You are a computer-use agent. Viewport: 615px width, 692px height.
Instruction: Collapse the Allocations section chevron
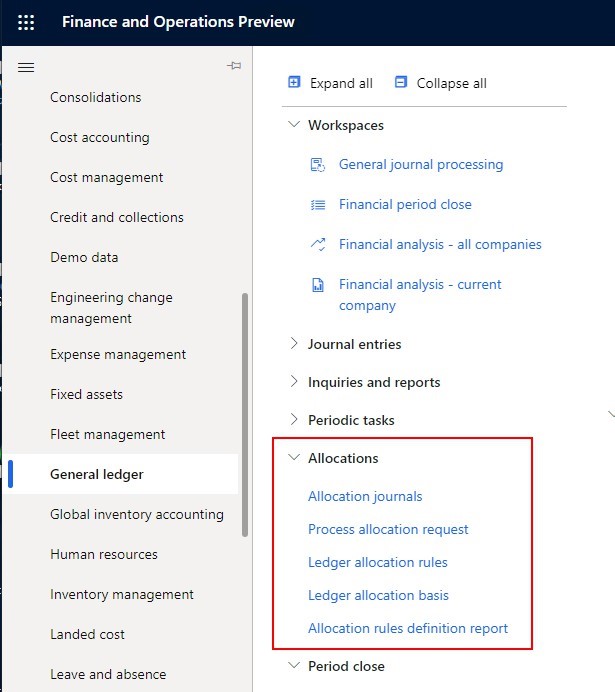294,458
